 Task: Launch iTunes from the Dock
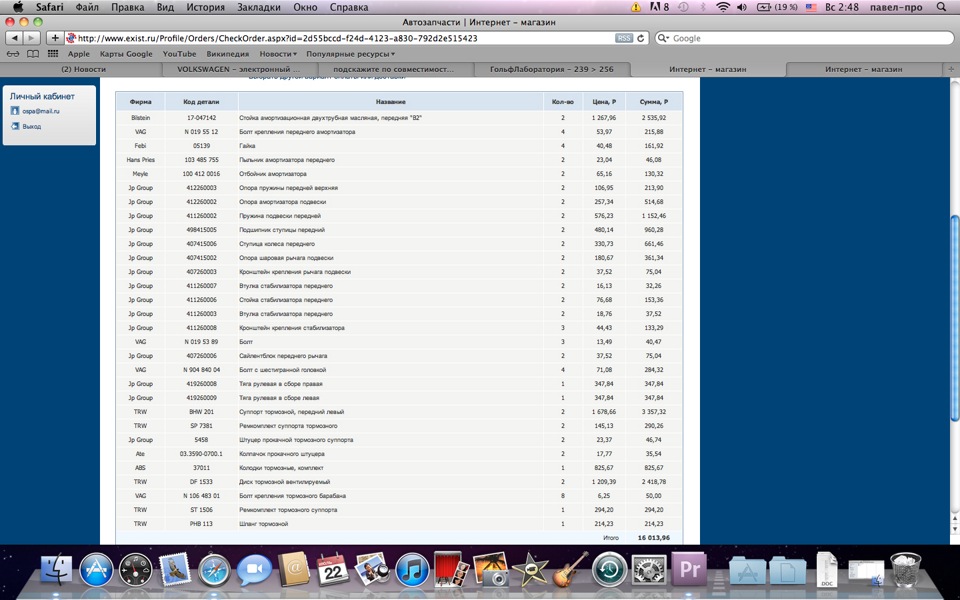(x=412, y=570)
